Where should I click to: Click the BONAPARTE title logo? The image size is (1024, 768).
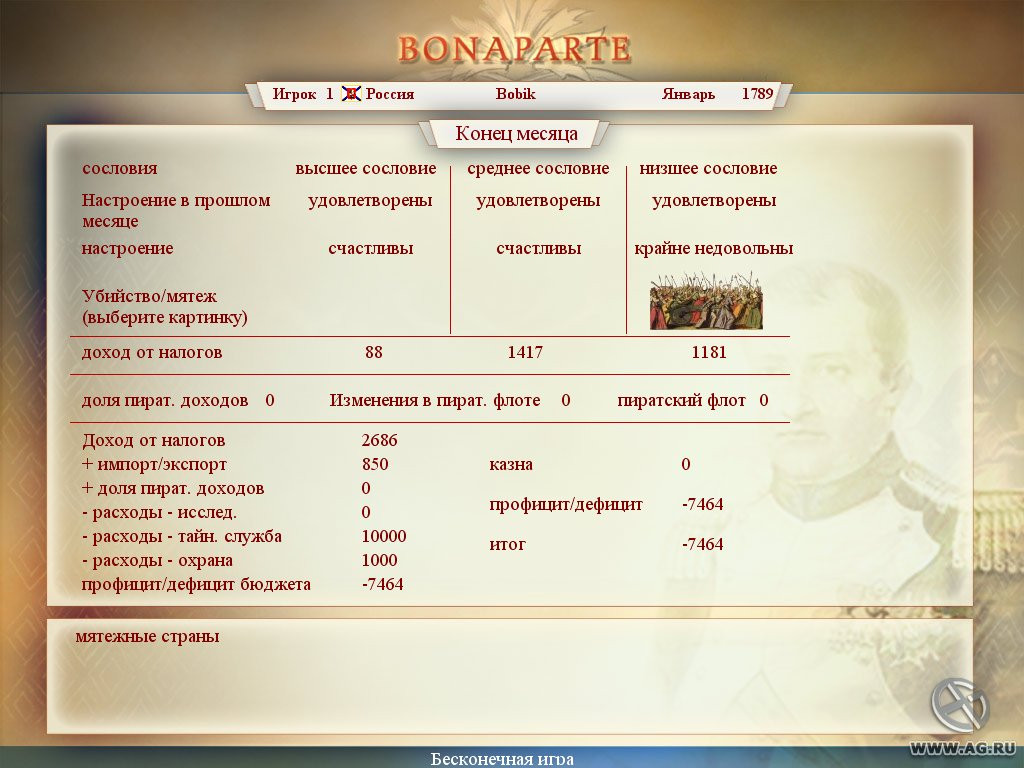point(515,49)
